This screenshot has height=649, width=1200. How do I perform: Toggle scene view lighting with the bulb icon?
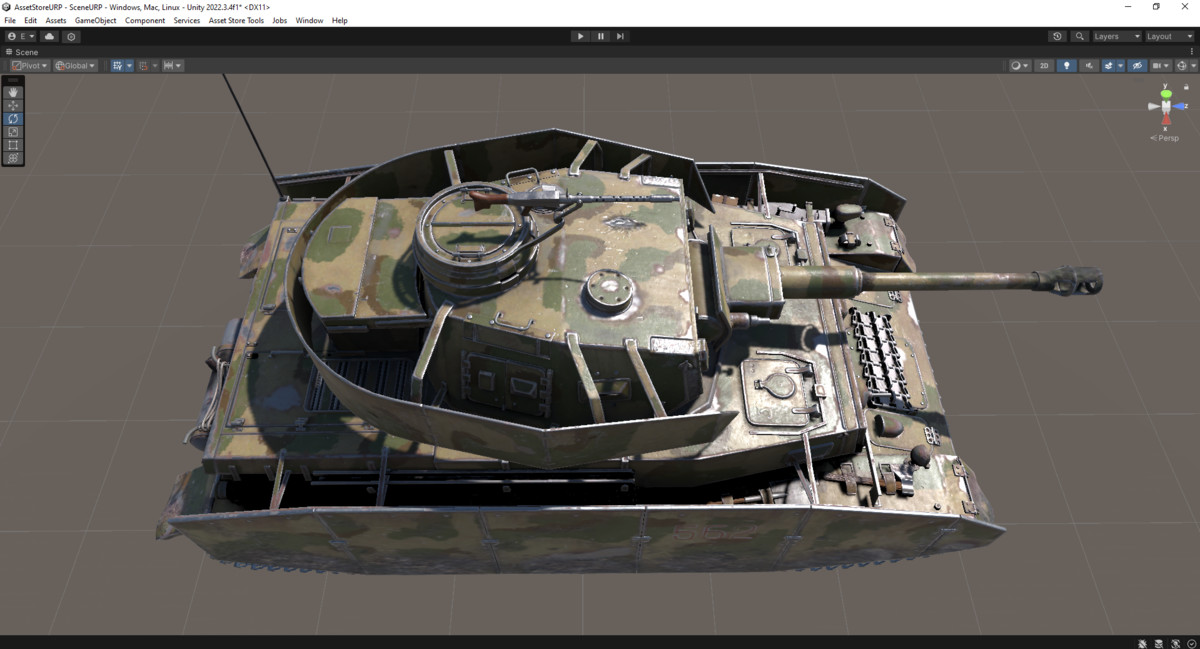click(1067, 65)
